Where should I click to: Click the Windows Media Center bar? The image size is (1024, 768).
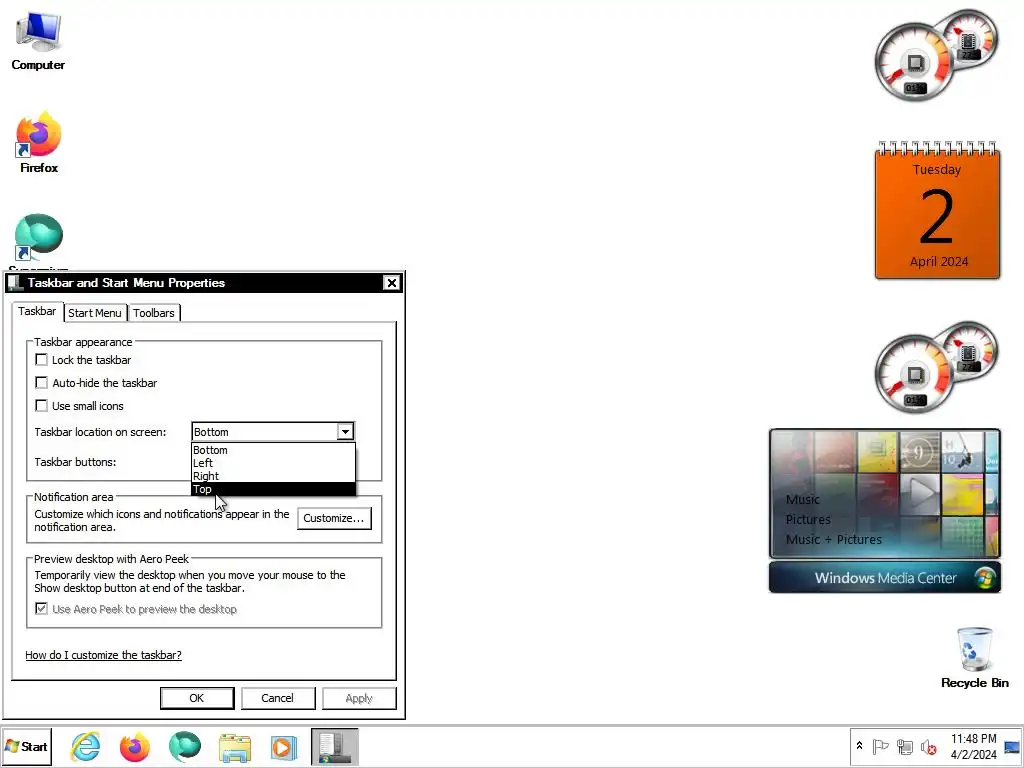(x=885, y=578)
